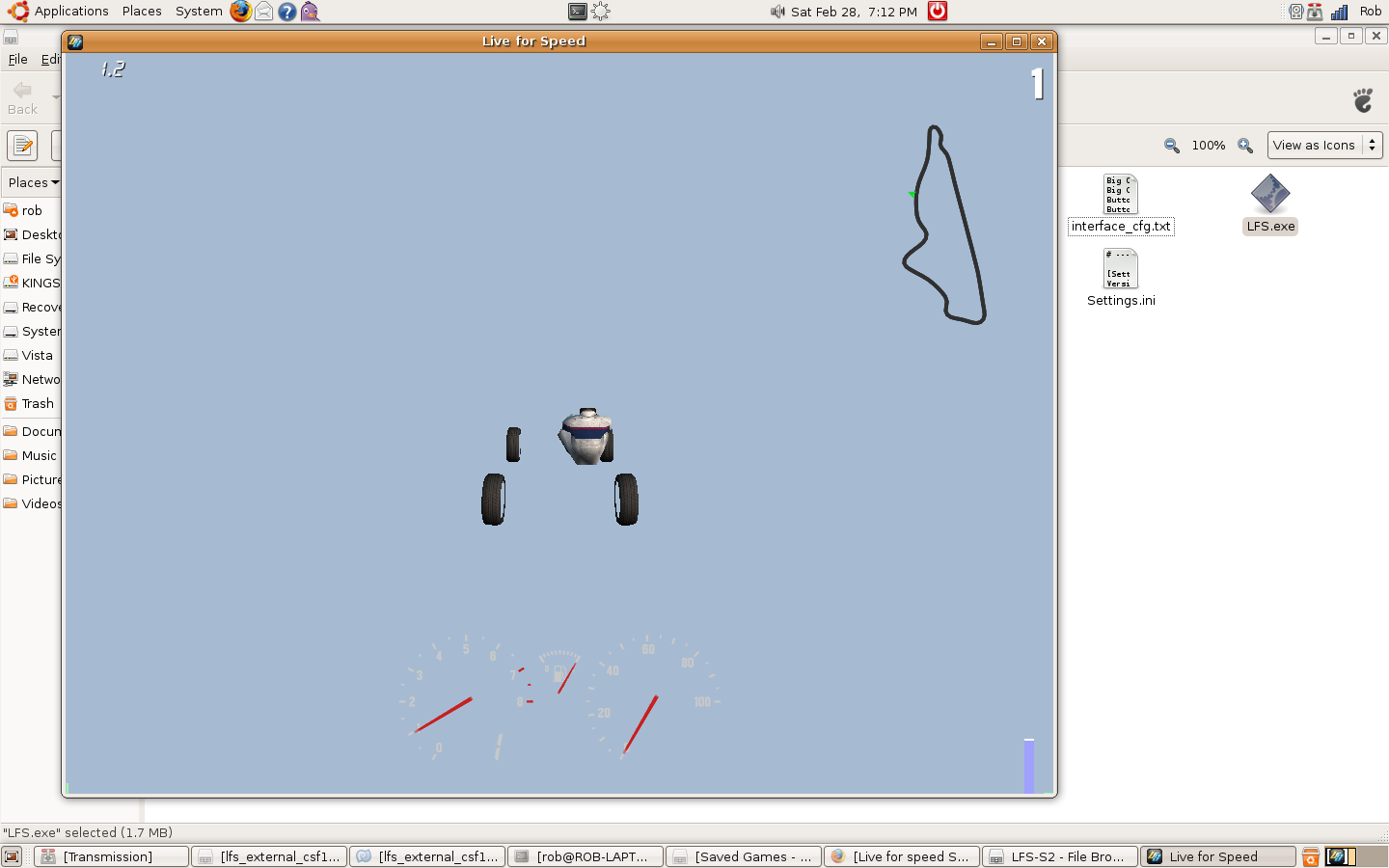Image resolution: width=1389 pixels, height=868 pixels.
Task: Open the Edit menu in the file browser
Action: pyautogui.click(x=49, y=59)
